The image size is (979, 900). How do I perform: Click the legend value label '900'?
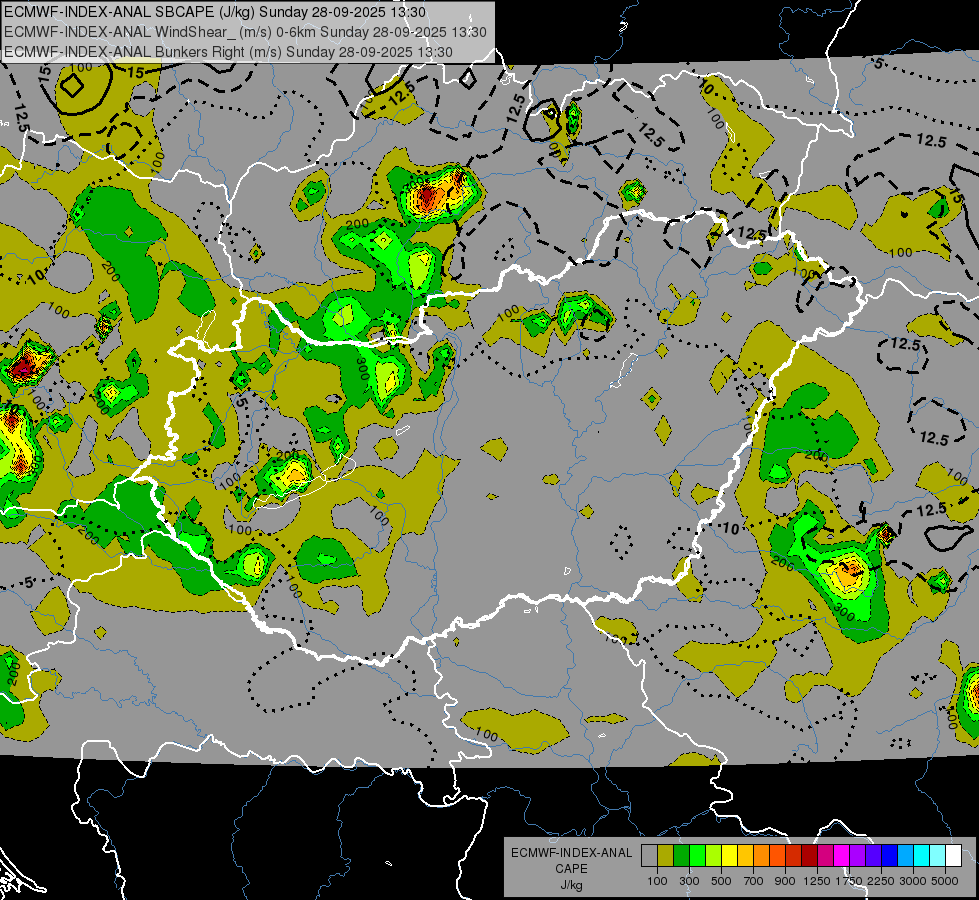coord(785,881)
